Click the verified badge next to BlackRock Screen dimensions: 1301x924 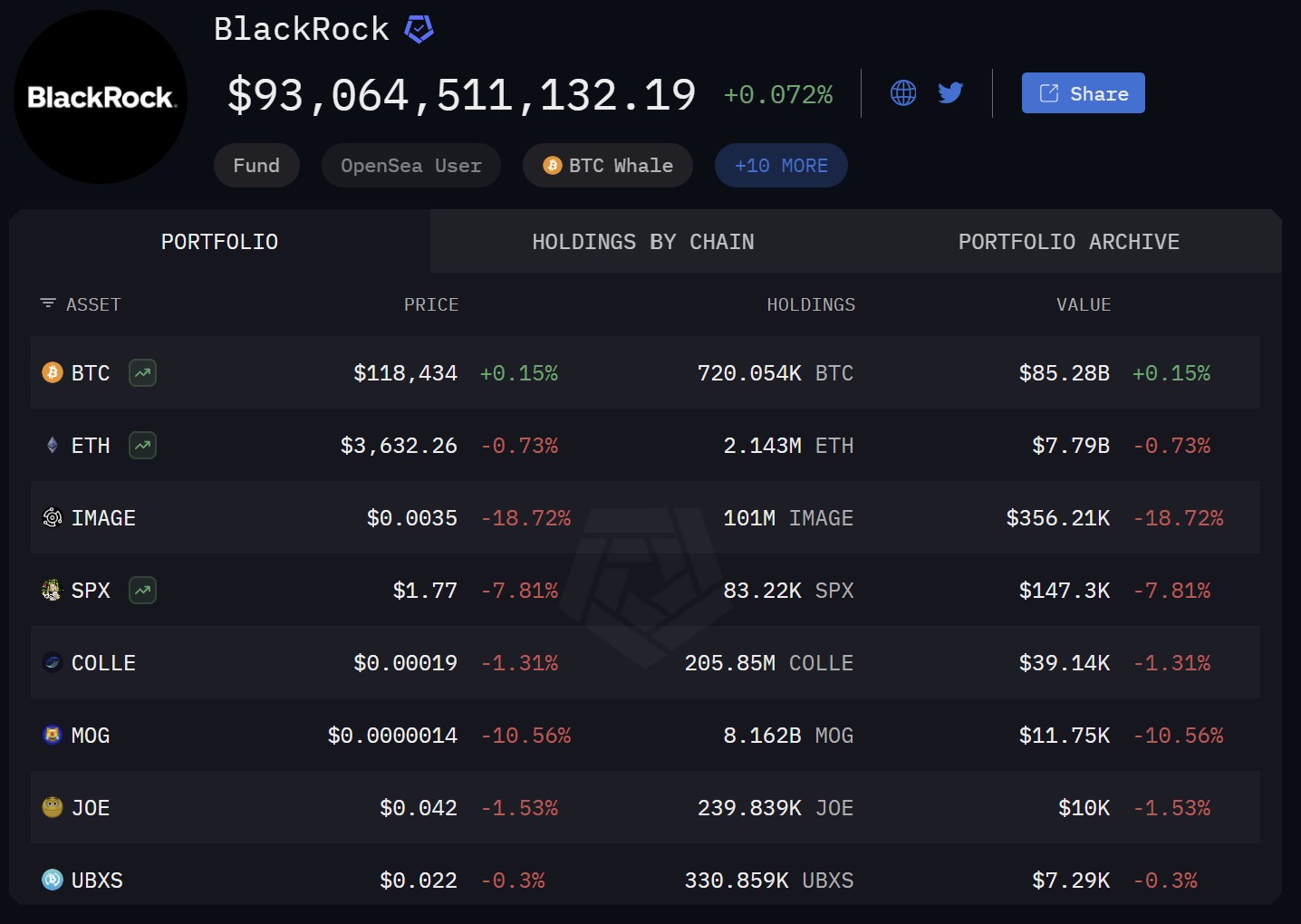point(418,29)
